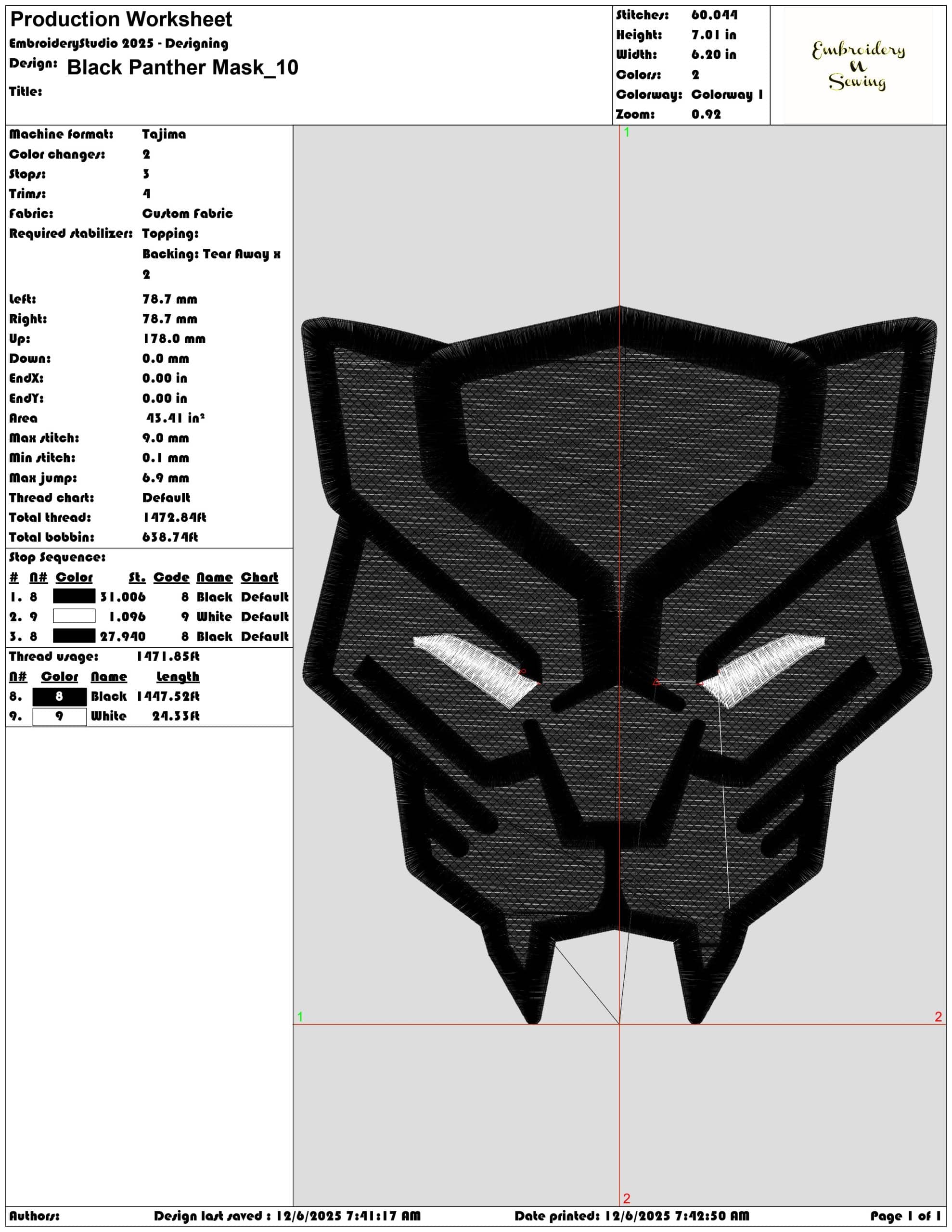Click the "Page 1 of 1" indicator
The height and width of the screenshot is (1232, 952).
(x=905, y=1216)
